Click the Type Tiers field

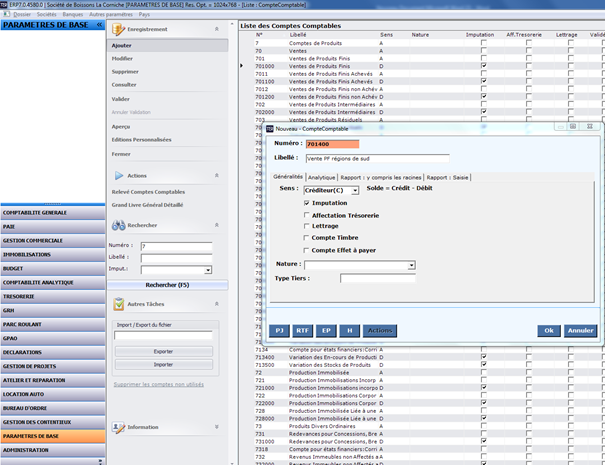click(x=378, y=278)
